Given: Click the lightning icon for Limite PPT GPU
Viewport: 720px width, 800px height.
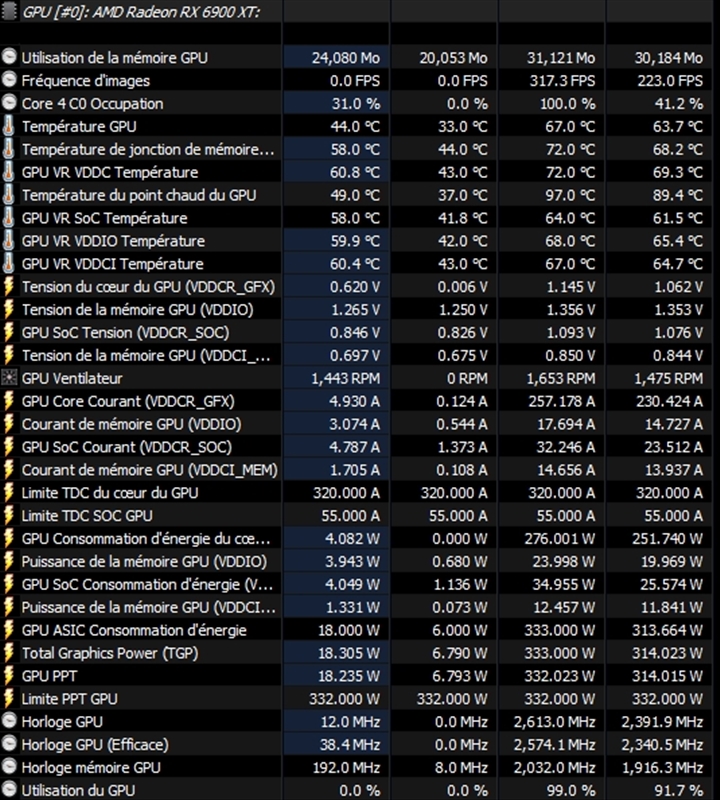Looking at the screenshot, I should (x=9, y=699).
